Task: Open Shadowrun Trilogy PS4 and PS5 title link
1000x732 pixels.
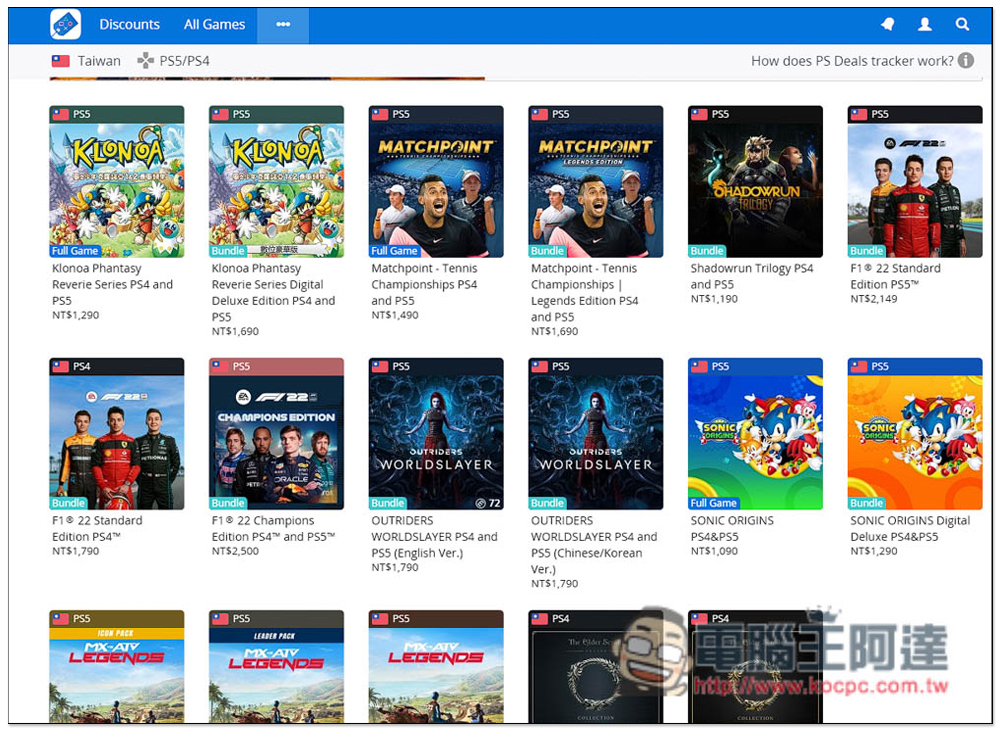Action: click(x=752, y=276)
